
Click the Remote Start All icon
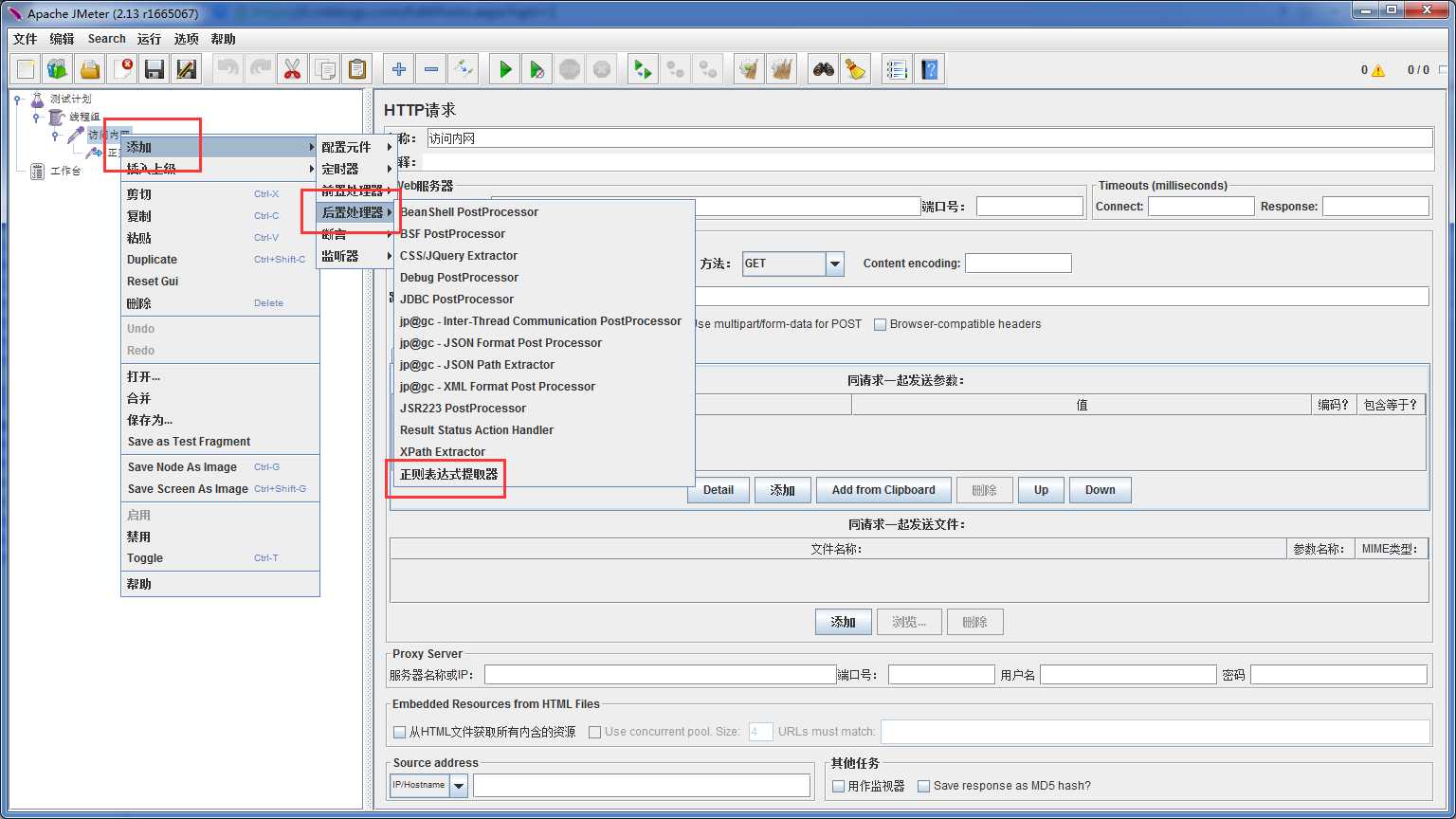coord(644,69)
